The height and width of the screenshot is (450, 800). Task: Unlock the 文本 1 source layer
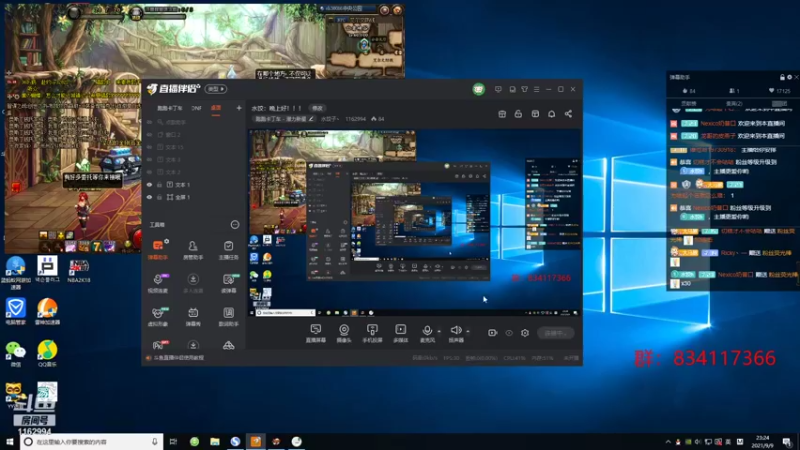[x=160, y=185]
